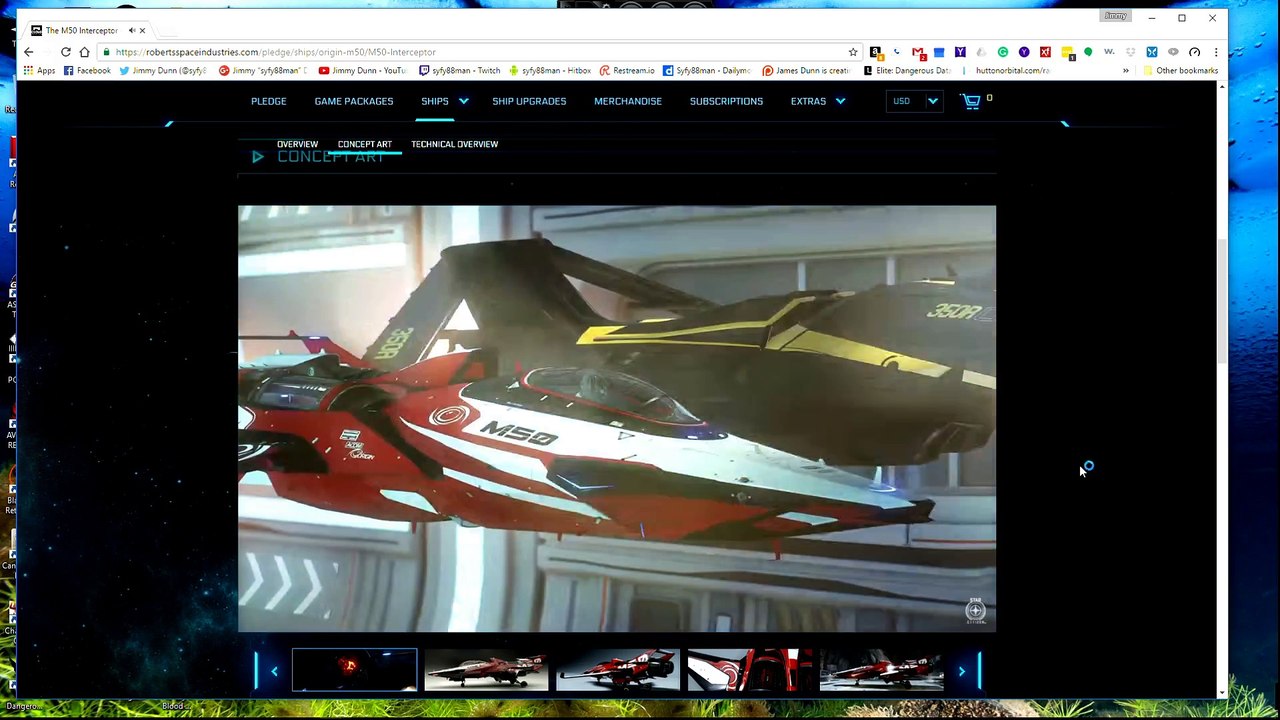The height and width of the screenshot is (720, 1280).
Task: Open the Elite: Dangerous Data bookmark
Action: point(905,71)
